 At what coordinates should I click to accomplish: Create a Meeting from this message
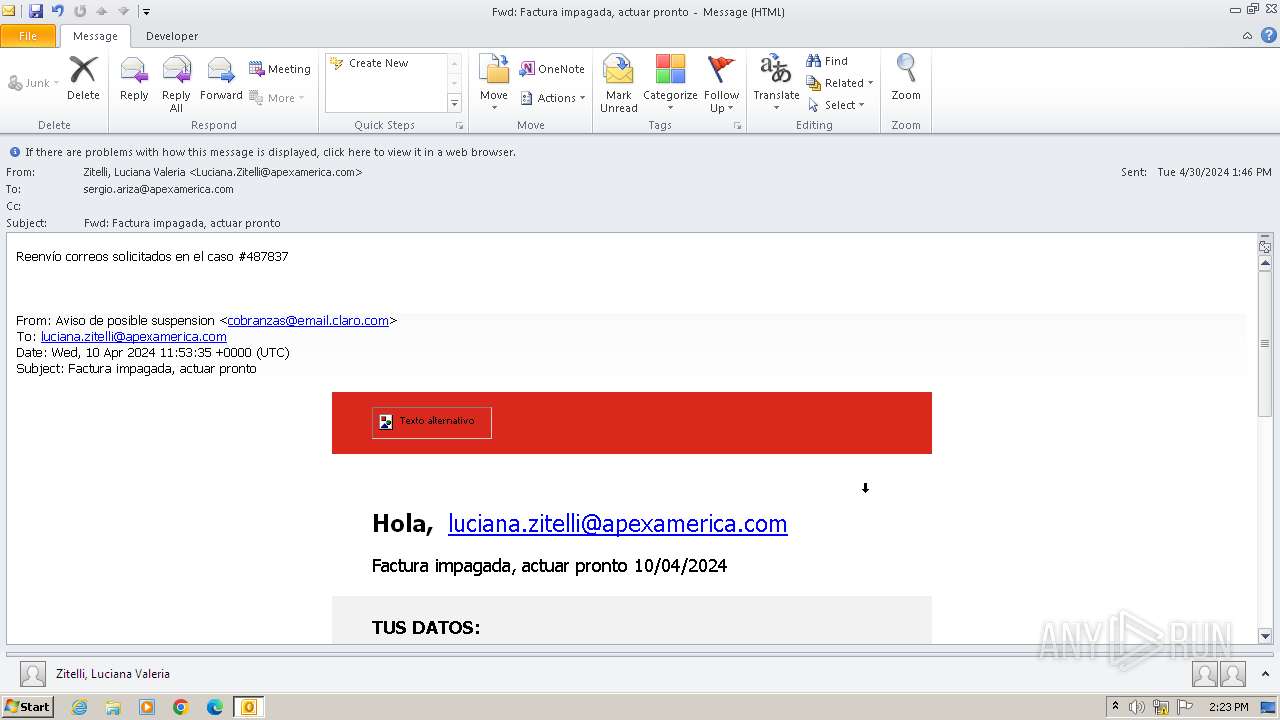[x=280, y=69]
